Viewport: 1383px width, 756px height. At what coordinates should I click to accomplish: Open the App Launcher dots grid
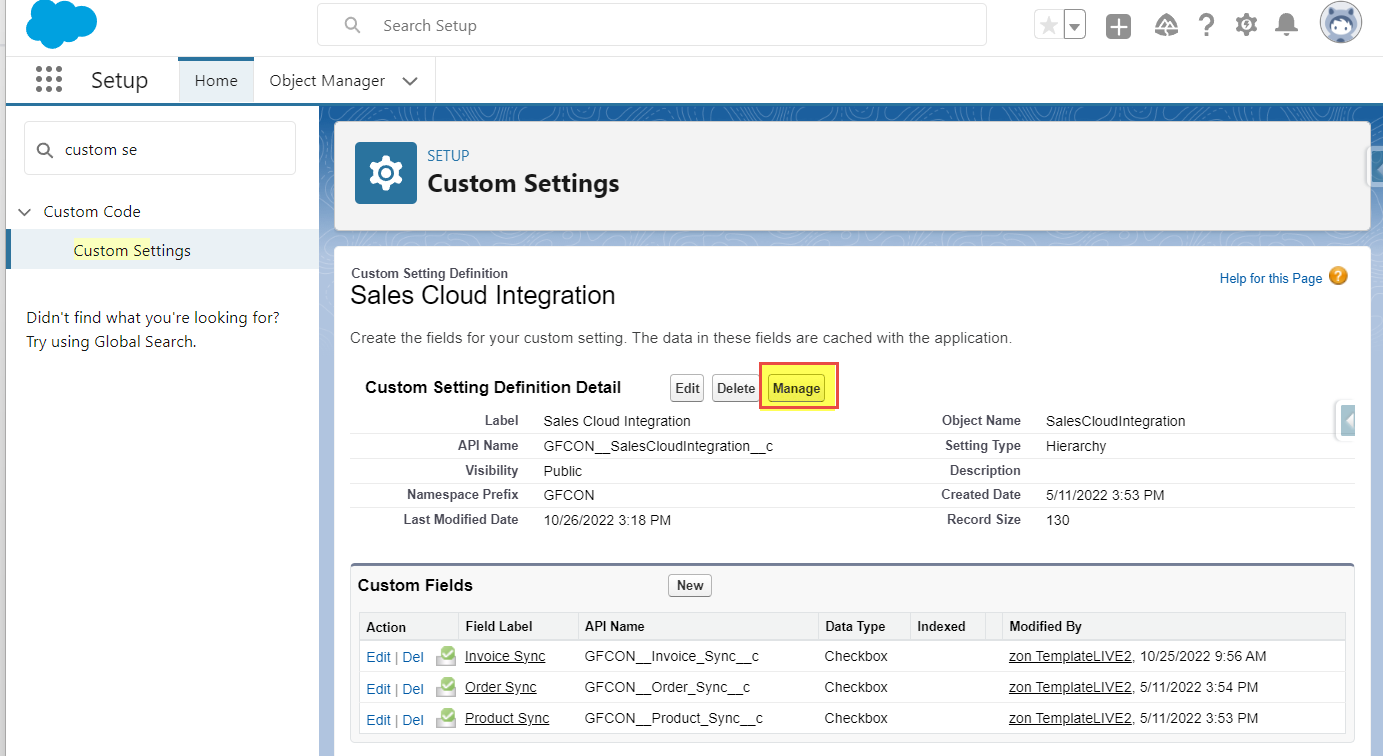click(49, 80)
